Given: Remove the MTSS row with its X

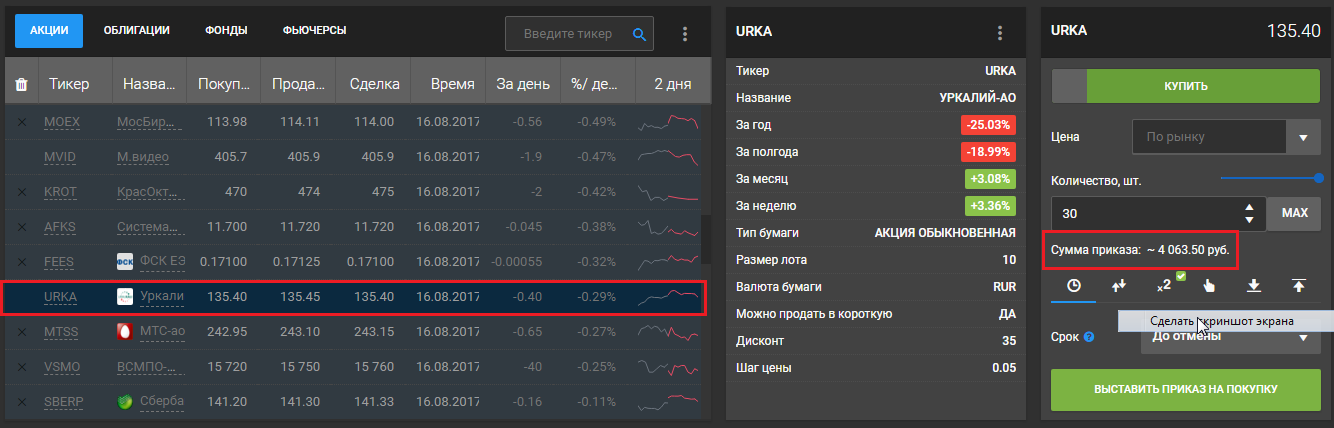Looking at the screenshot, I should pyautogui.click(x=22, y=332).
